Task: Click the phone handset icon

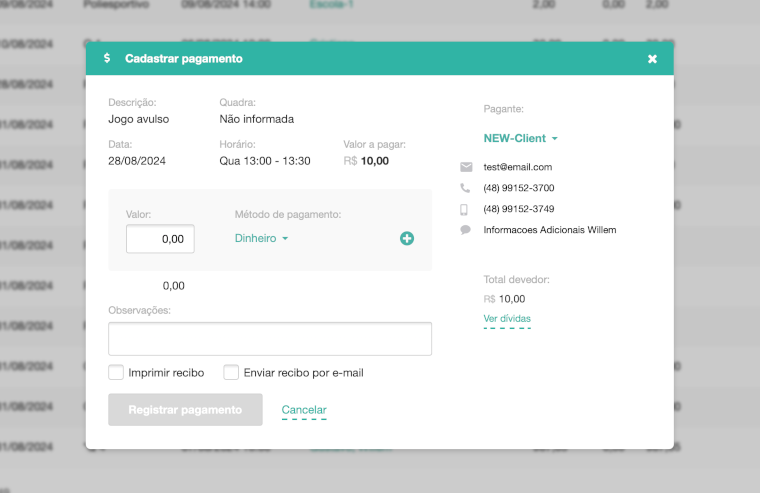Action: pyautogui.click(x=465, y=188)
